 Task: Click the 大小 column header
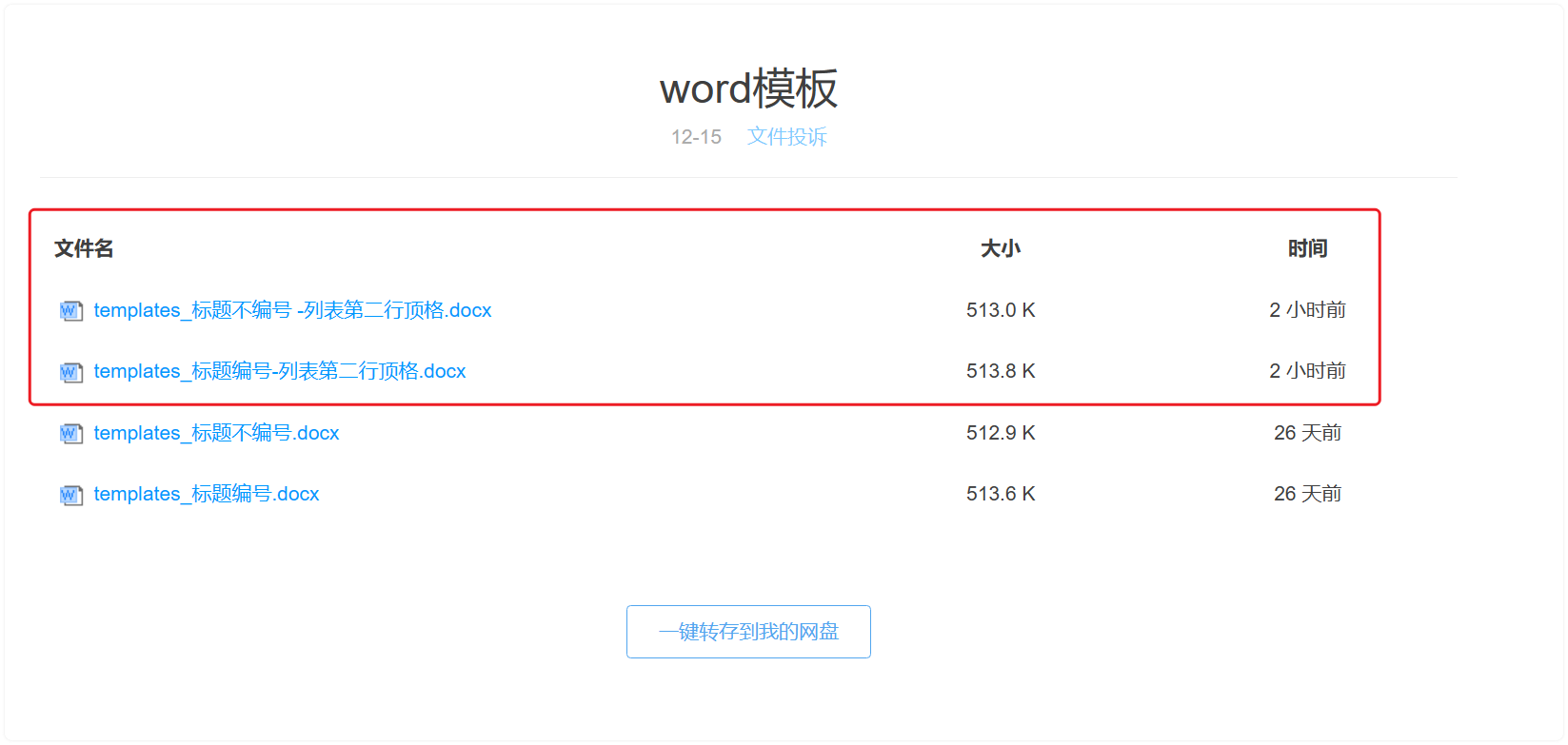click(1001, 248)
